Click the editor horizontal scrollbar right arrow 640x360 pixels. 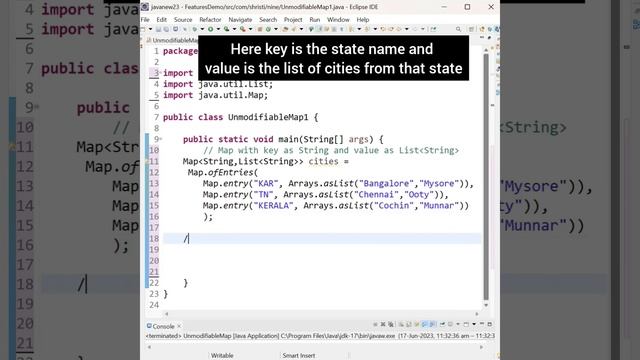click(x=477, y=314)
